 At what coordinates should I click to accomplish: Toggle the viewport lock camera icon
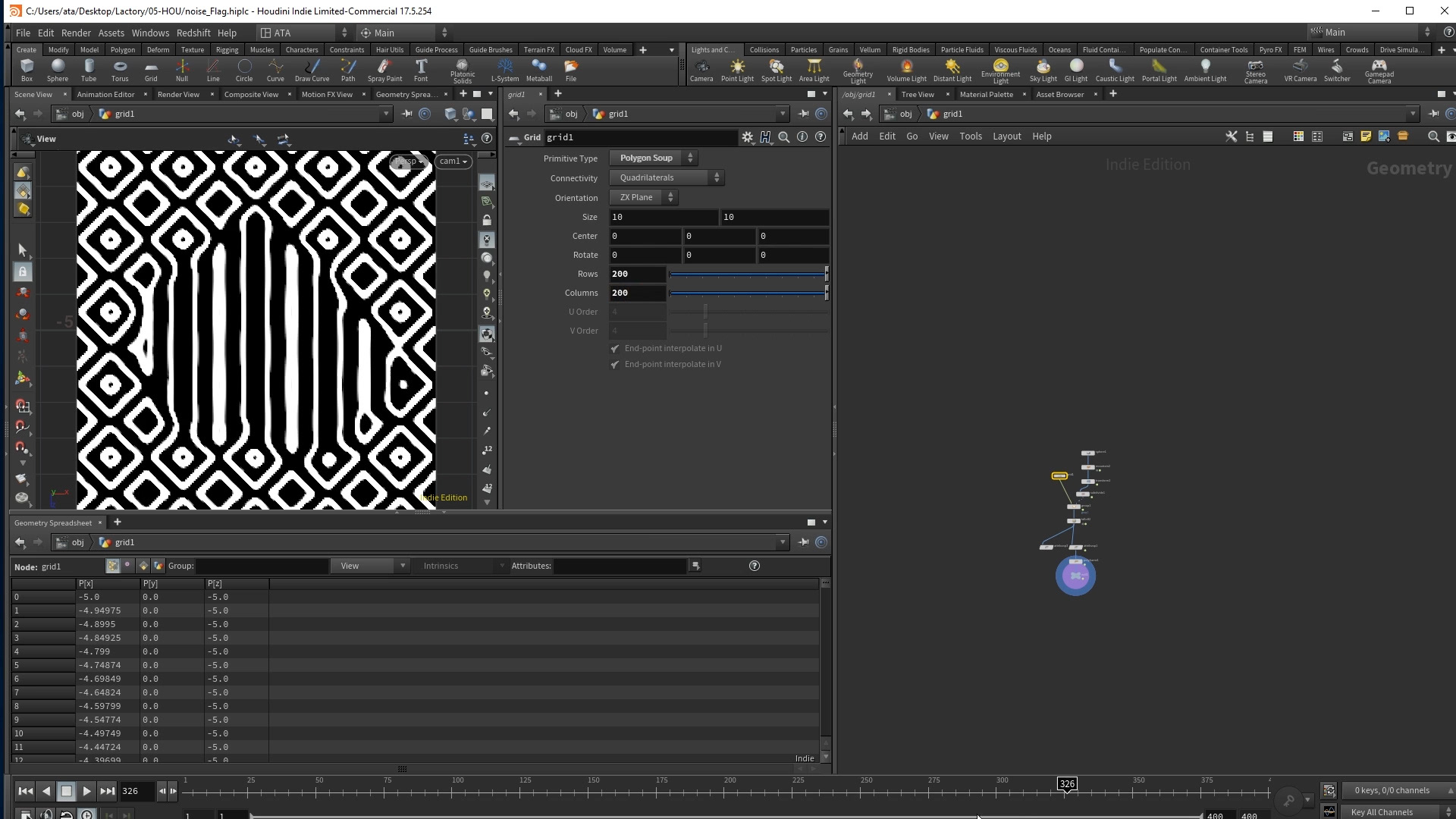pos(487,220)
